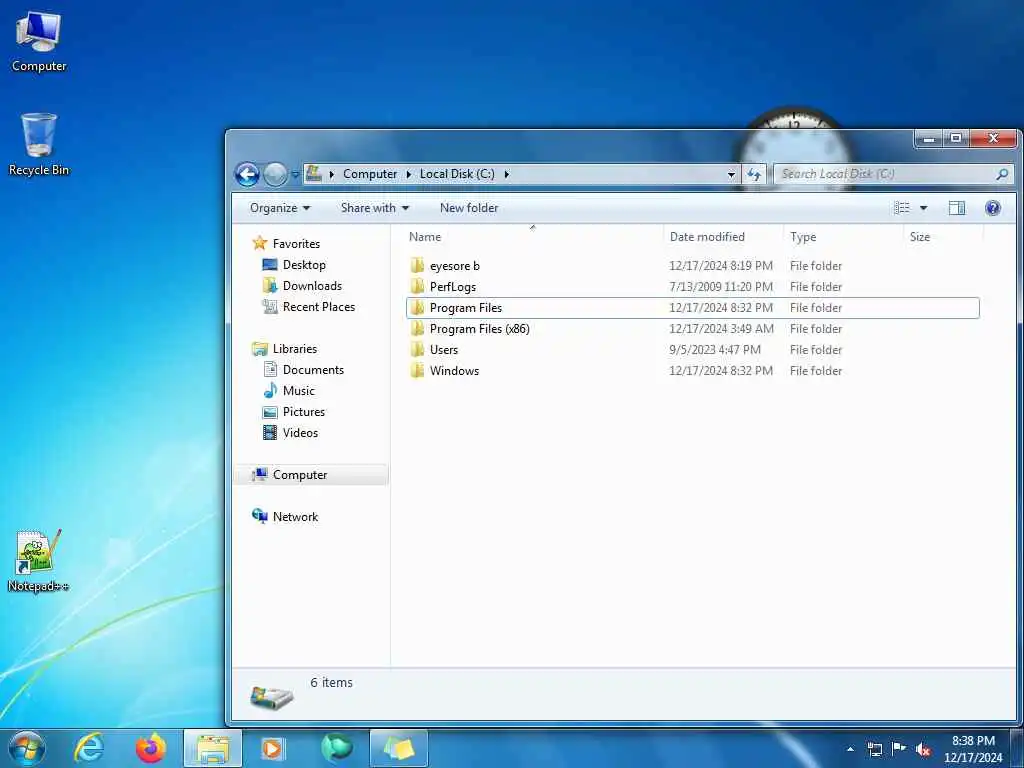
Task: Select the Program Files folder
Action: click(x=692, y=308)
